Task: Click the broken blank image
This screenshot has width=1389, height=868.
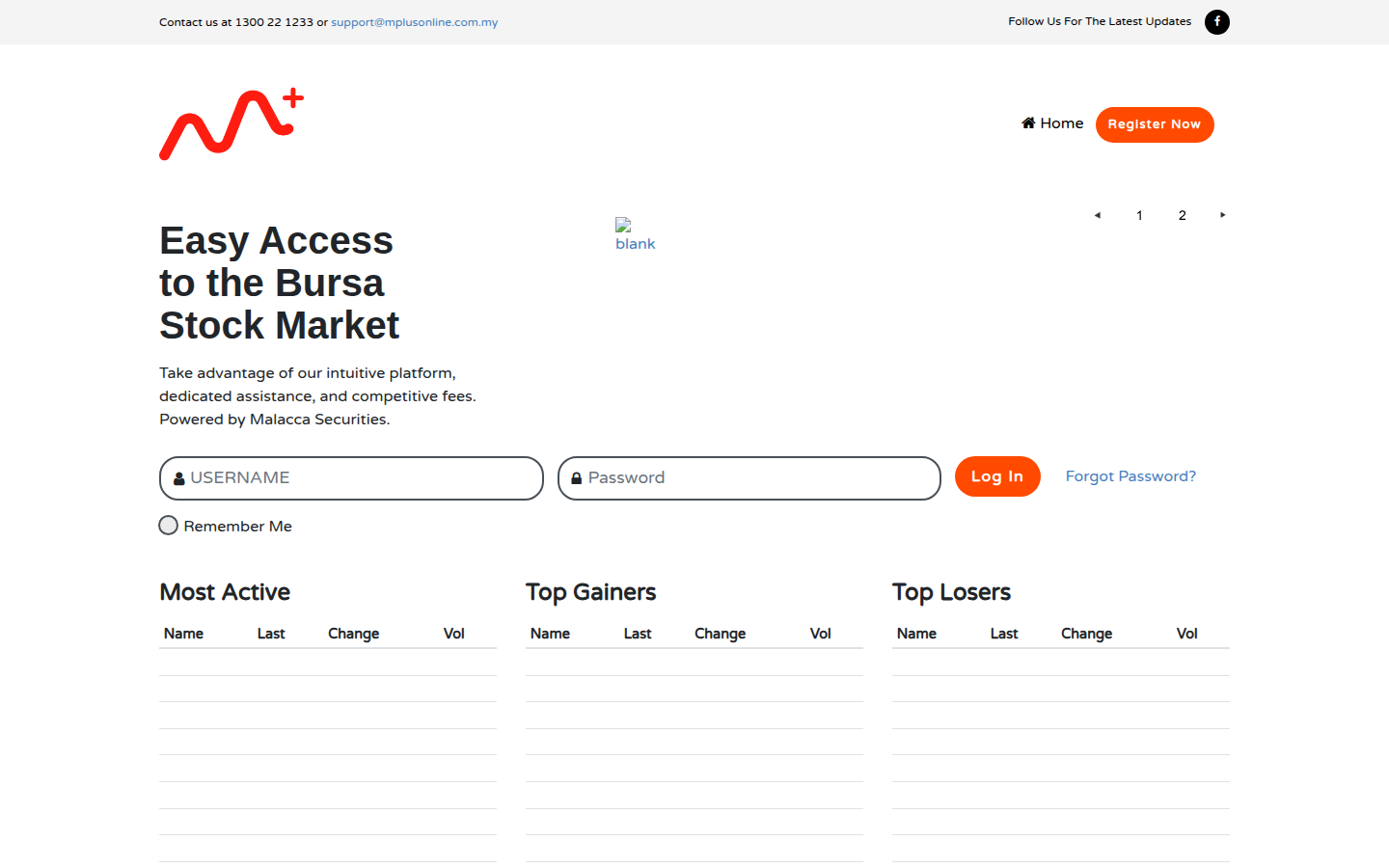Action: [635, 234]
